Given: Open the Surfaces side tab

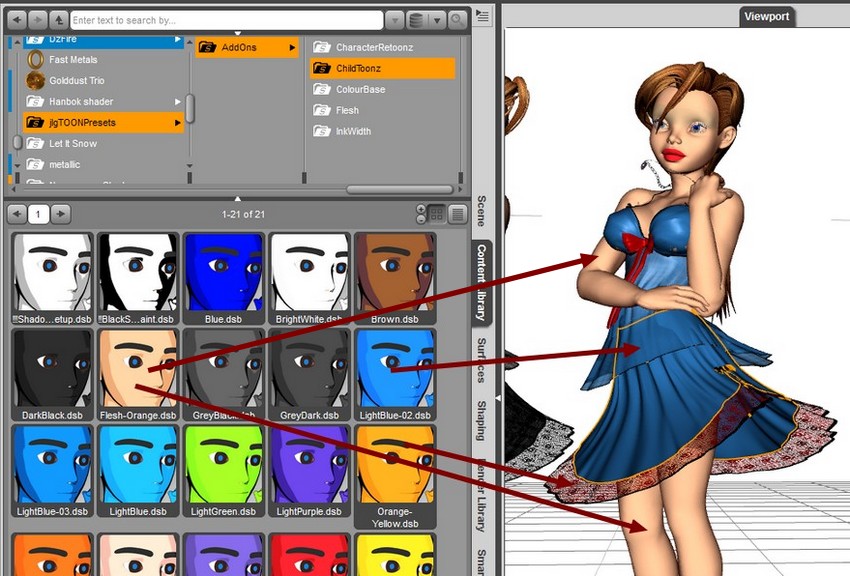Looking at the screenshot, I should point(481,360).
